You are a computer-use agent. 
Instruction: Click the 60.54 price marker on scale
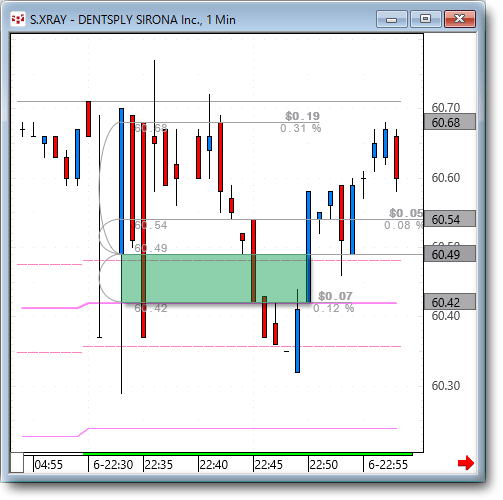point(449,219)
